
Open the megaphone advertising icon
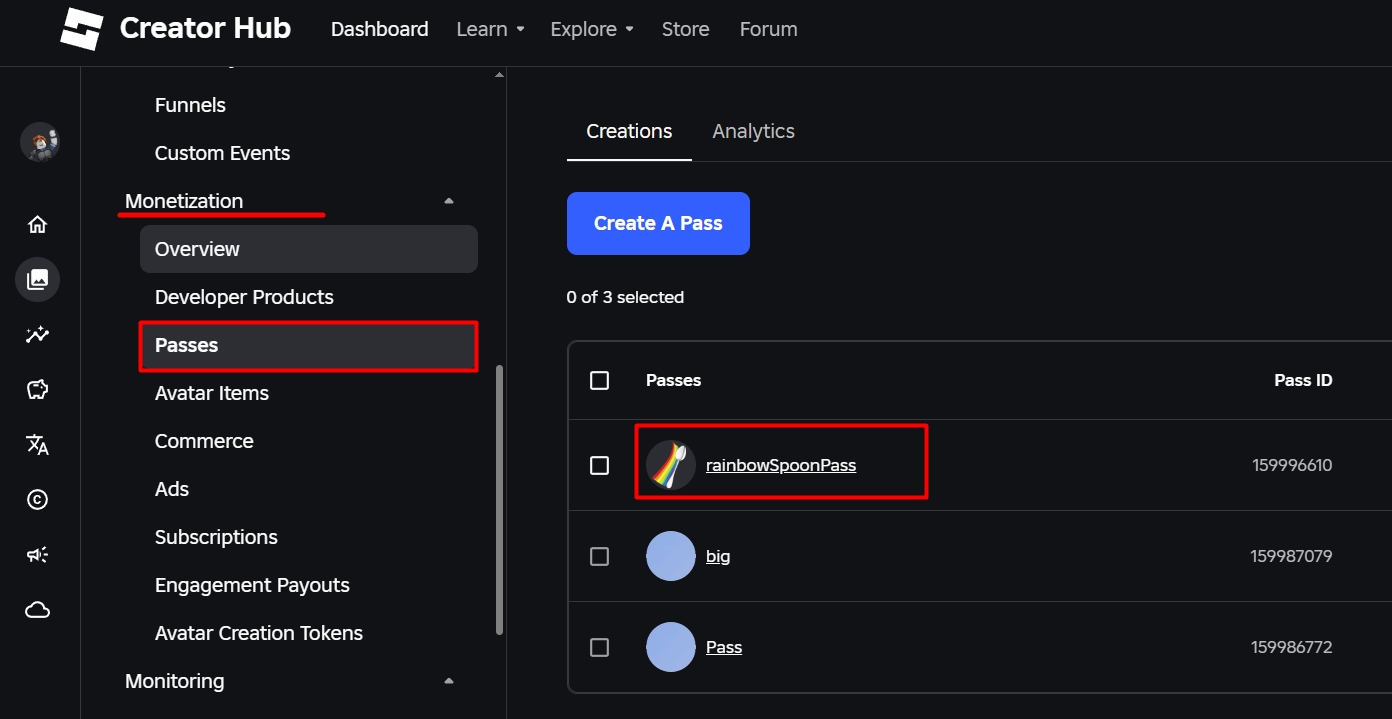coord(37,555)
